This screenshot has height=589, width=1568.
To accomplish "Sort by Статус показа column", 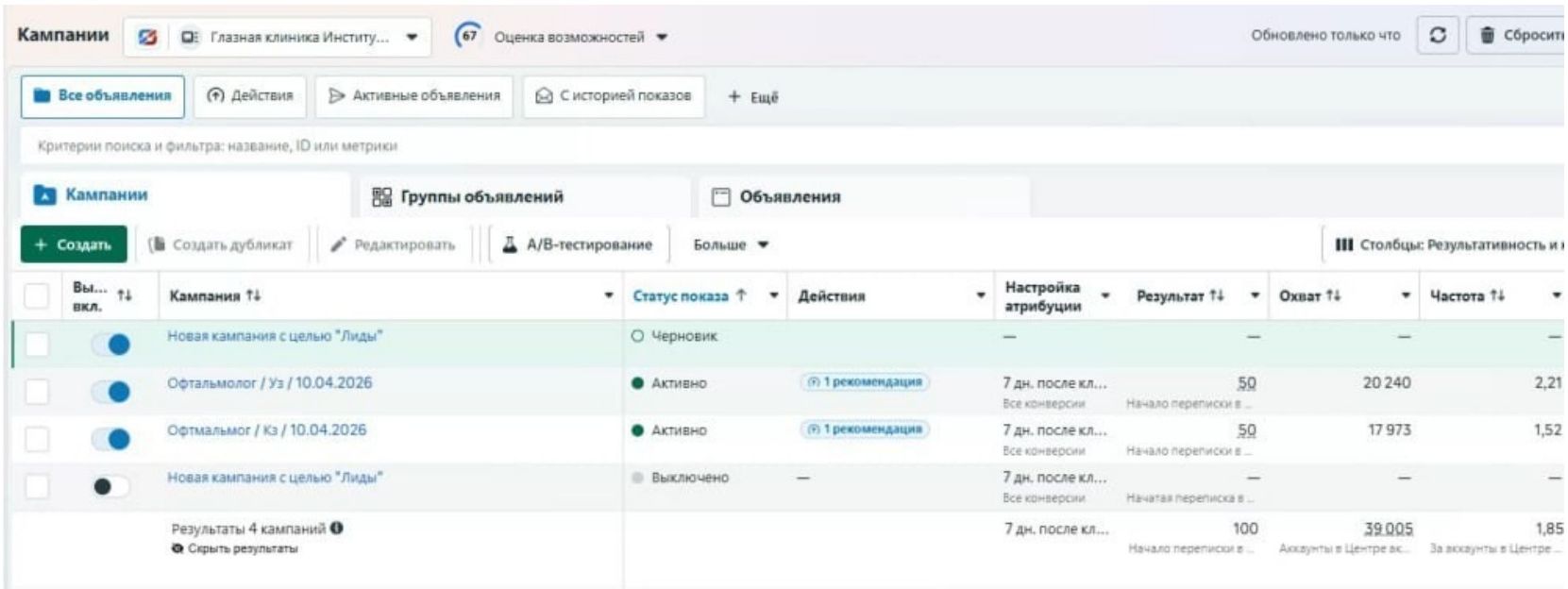I will [689, 295].
